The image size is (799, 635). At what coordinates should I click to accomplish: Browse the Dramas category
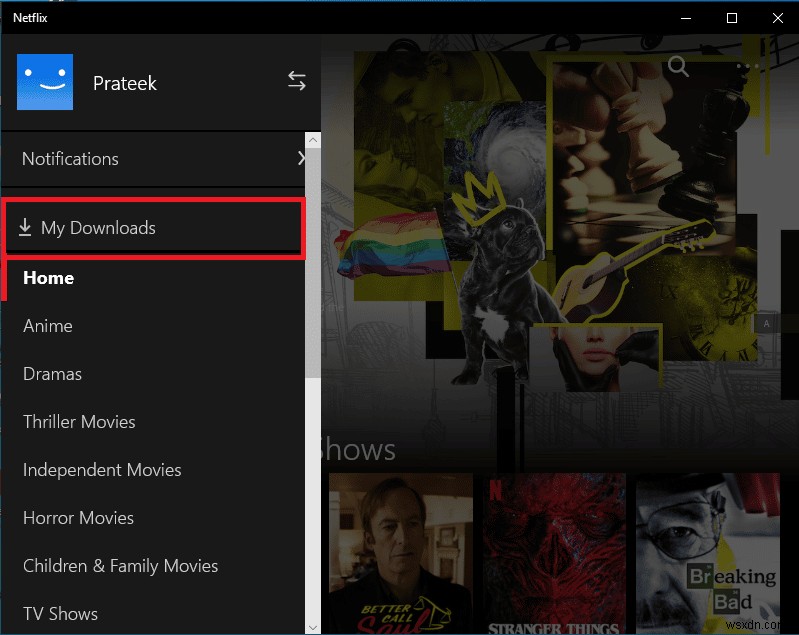[52, 374]
